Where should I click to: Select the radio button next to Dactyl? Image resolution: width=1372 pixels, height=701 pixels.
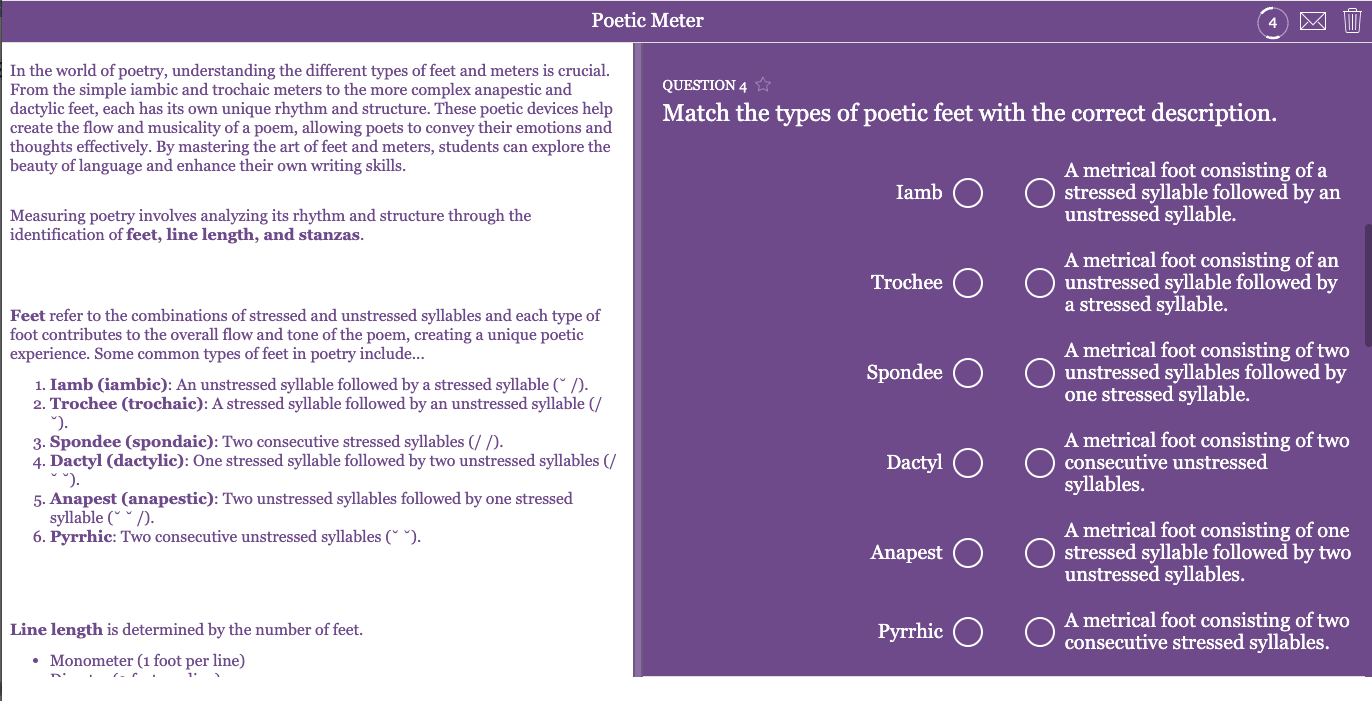coord(967,462)
